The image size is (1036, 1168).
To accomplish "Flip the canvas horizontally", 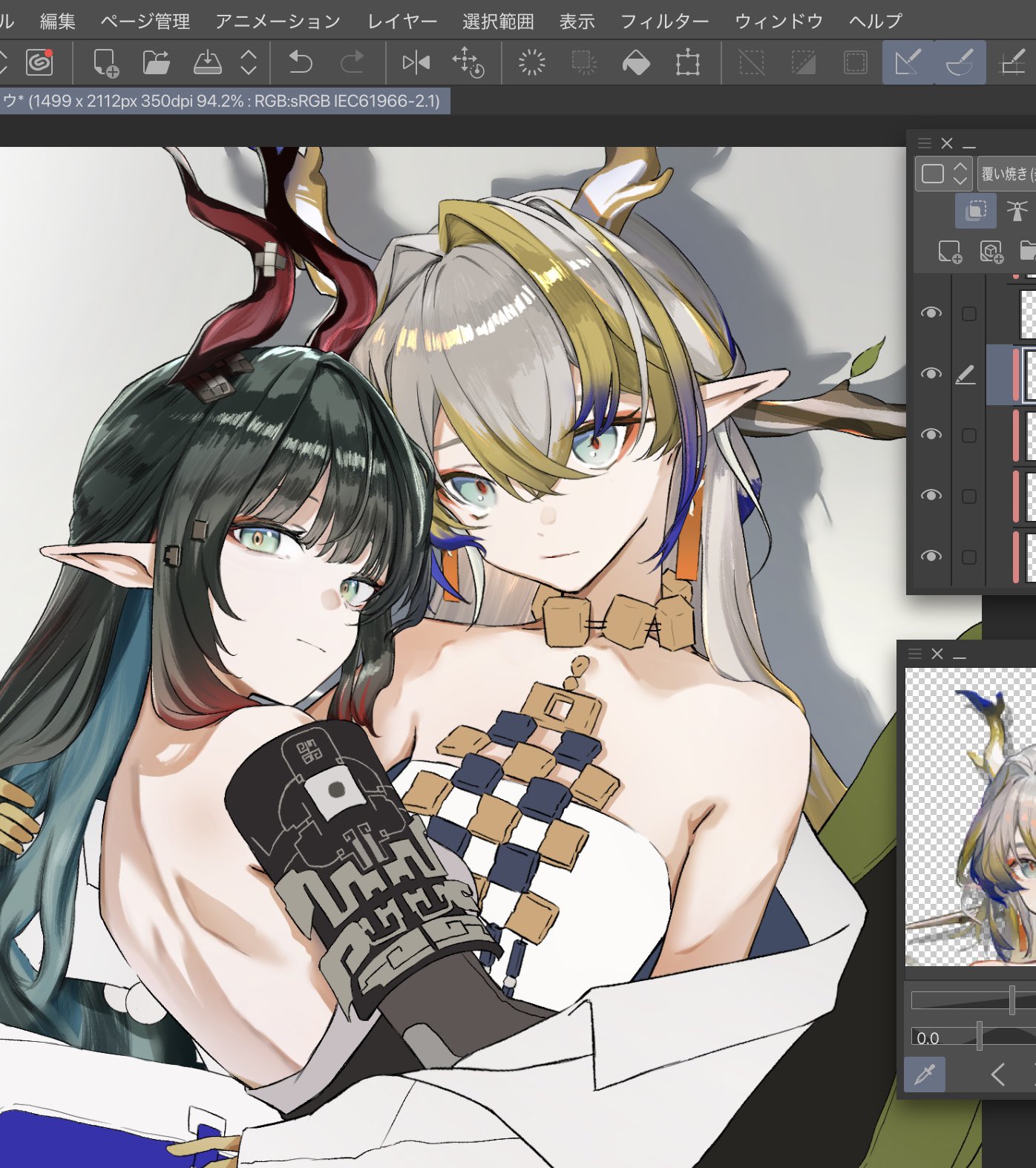I will pyautogui.click(x=416, y=62).
